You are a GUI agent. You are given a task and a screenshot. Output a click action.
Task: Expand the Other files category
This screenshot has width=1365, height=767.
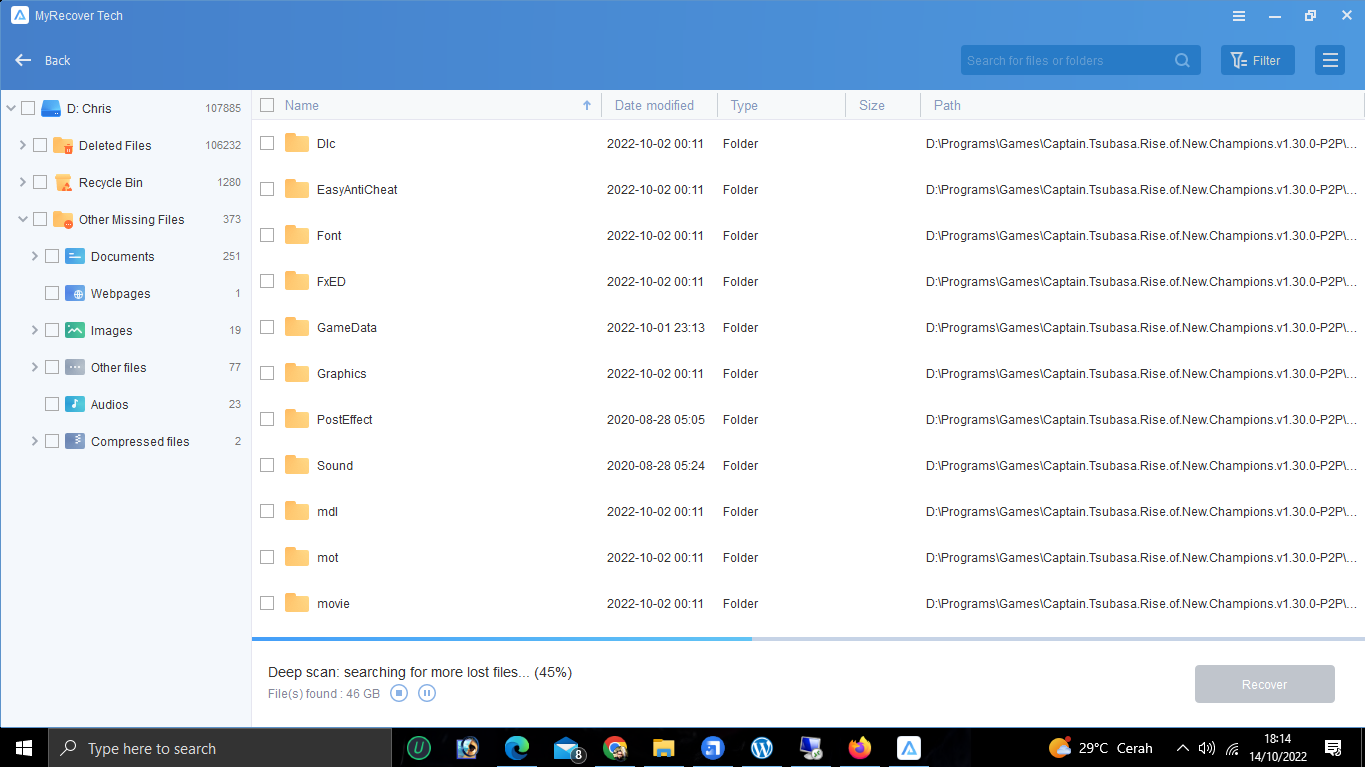coord(35,367)
